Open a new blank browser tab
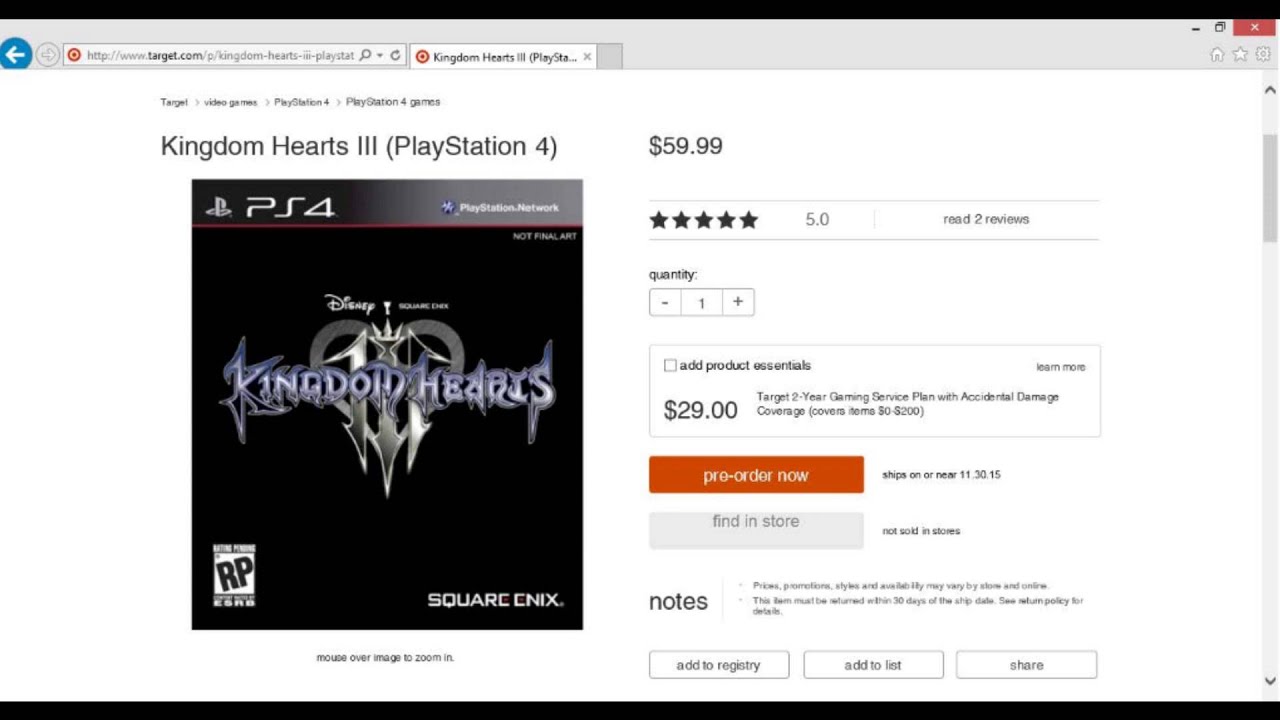 (609, 57)
